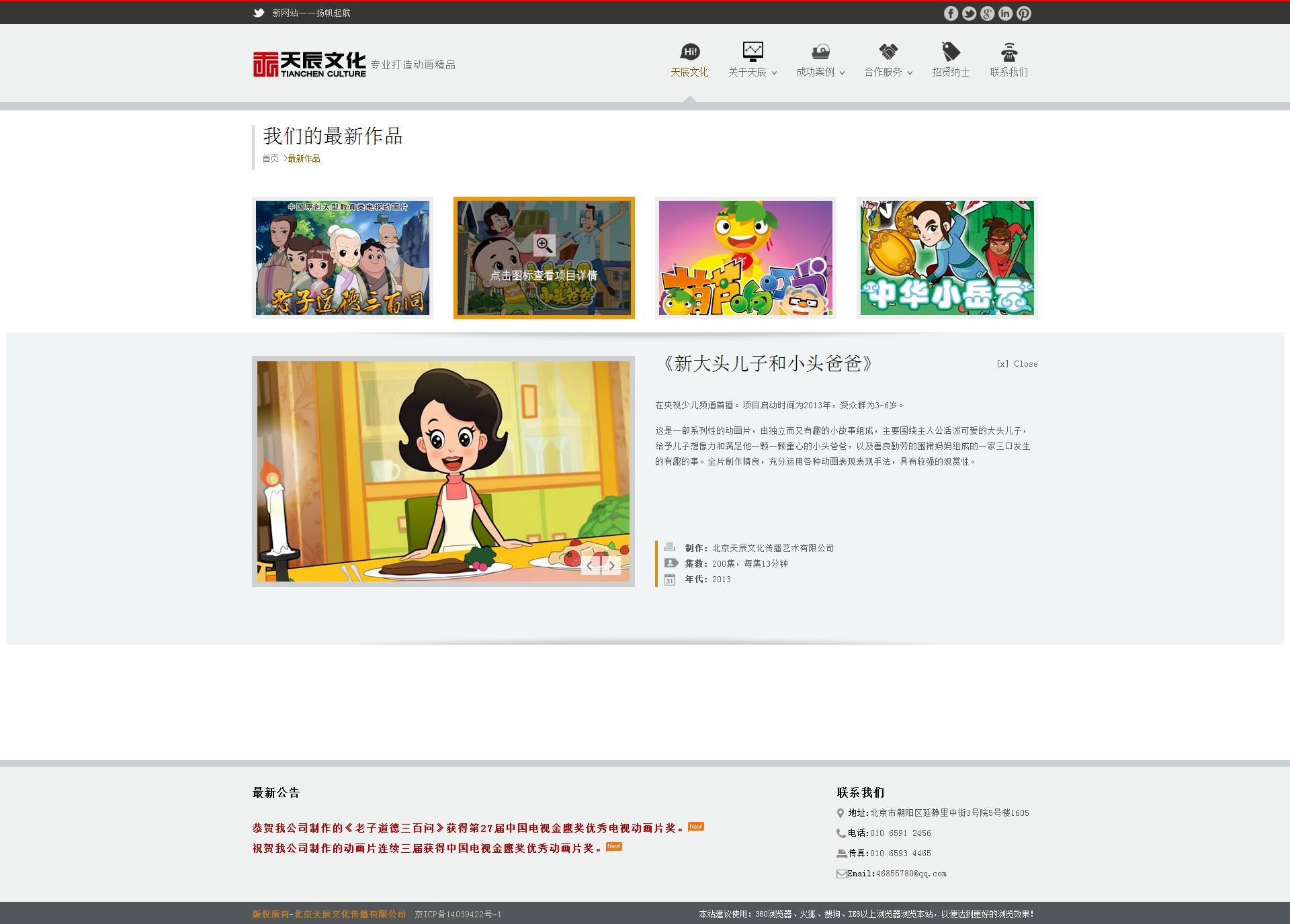The height and width of the screenshot is (924, 1290).
Task: Click the 新网站——扬帆起航 text in top bar
Action: 311,13
